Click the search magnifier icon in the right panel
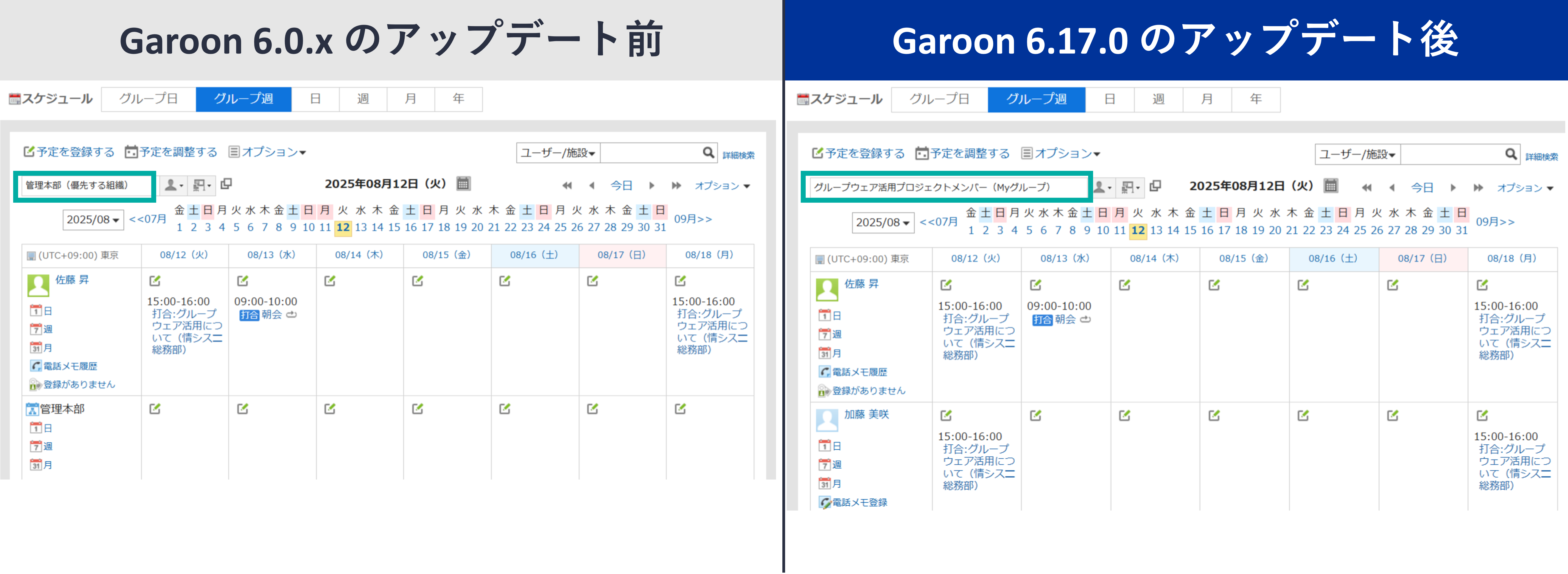 (x=1511, y=154)
